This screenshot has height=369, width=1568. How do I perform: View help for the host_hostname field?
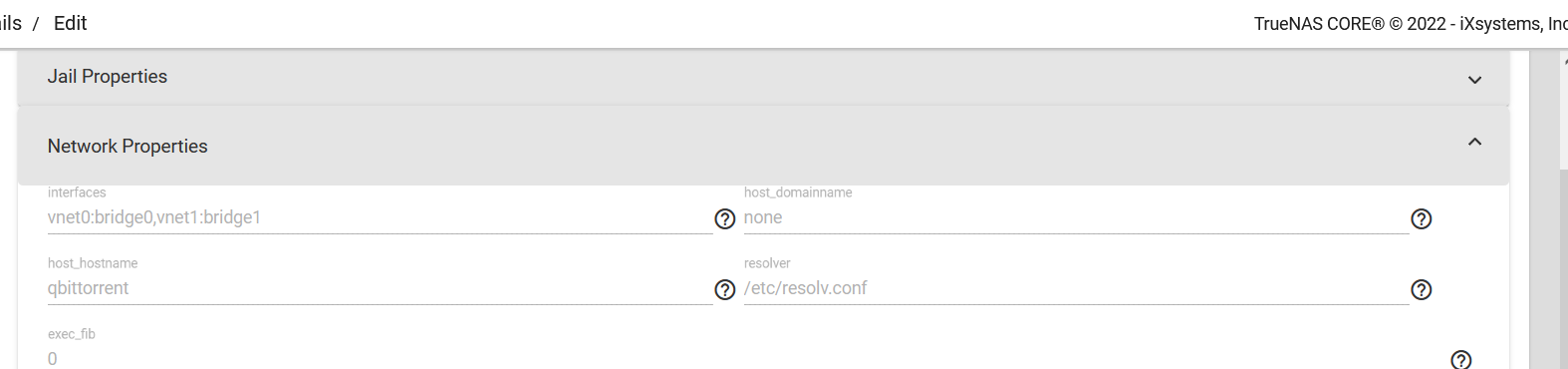click(725, 290)
